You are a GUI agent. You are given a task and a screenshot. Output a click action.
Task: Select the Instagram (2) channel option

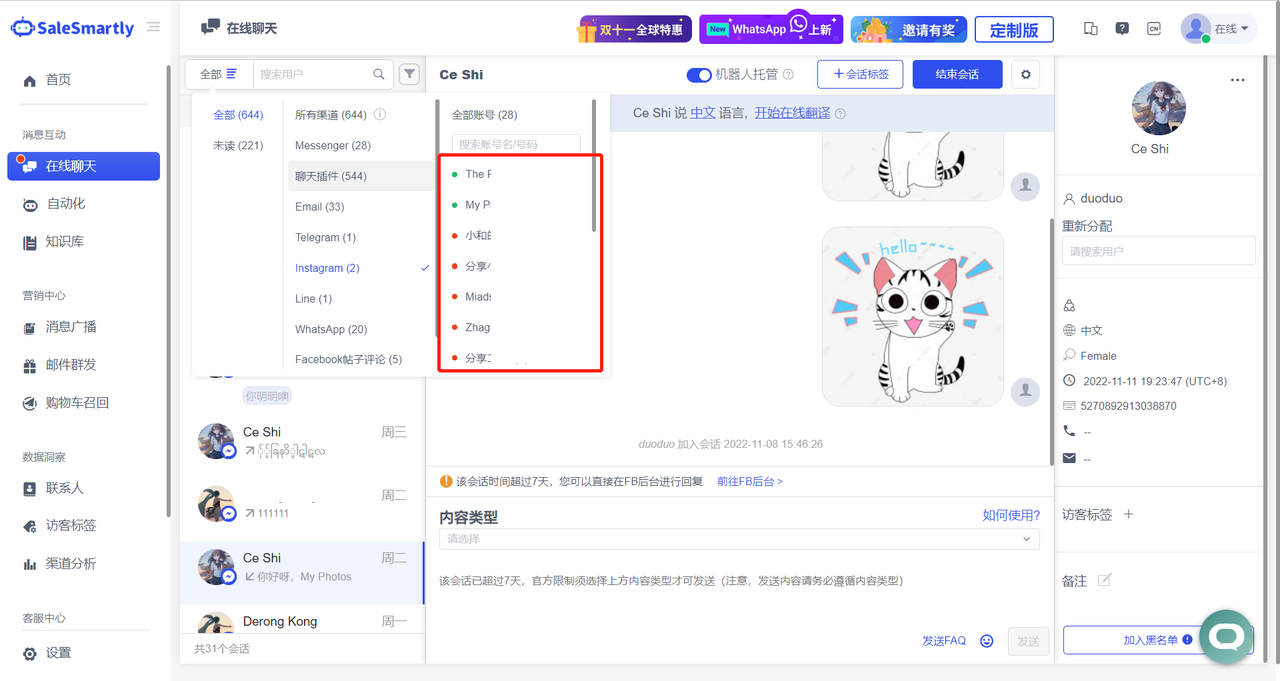coord(327,268)
